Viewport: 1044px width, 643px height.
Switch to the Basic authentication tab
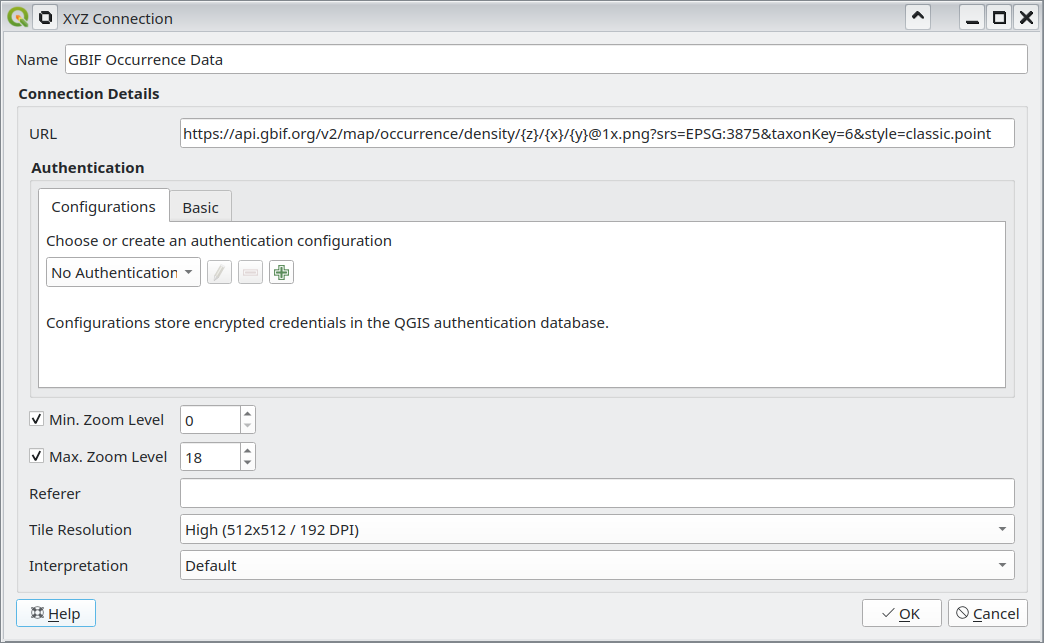click(x=200, y=207)
